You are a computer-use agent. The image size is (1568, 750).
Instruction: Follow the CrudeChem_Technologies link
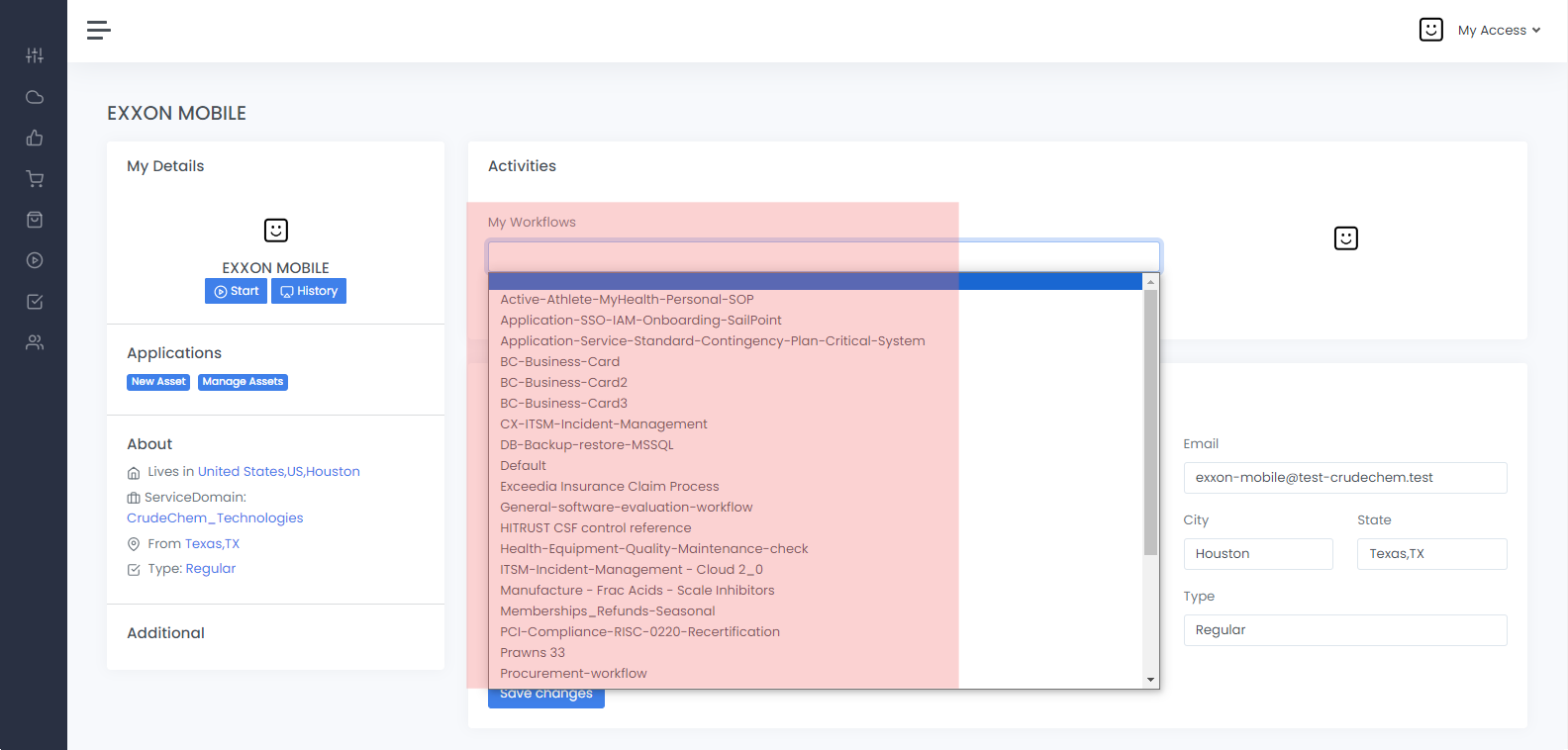point(215,518)
